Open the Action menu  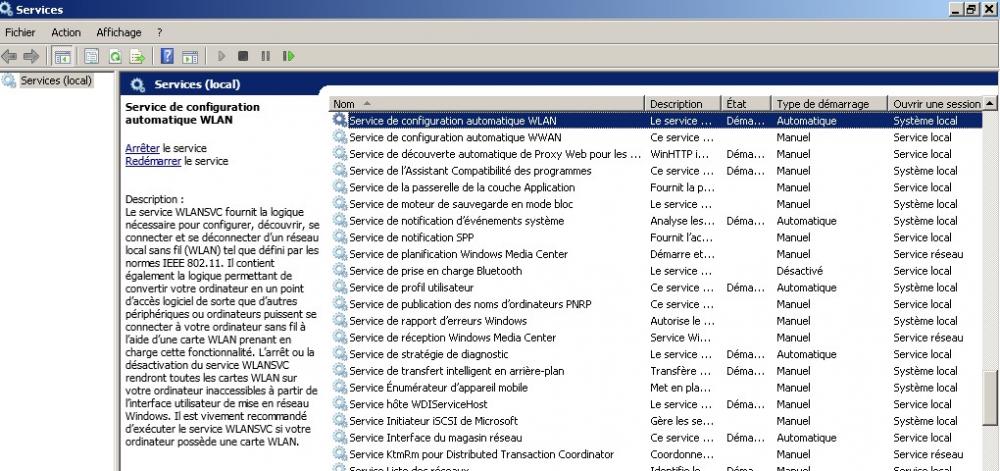66,33
